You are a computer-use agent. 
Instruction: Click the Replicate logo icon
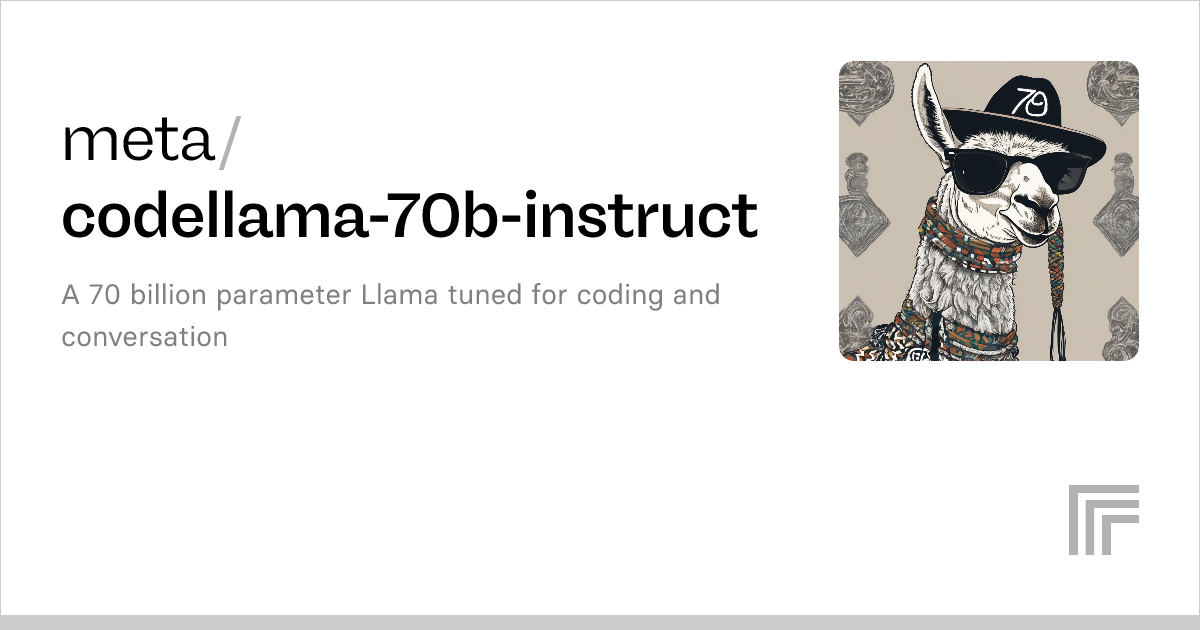tap(1103, 520)
